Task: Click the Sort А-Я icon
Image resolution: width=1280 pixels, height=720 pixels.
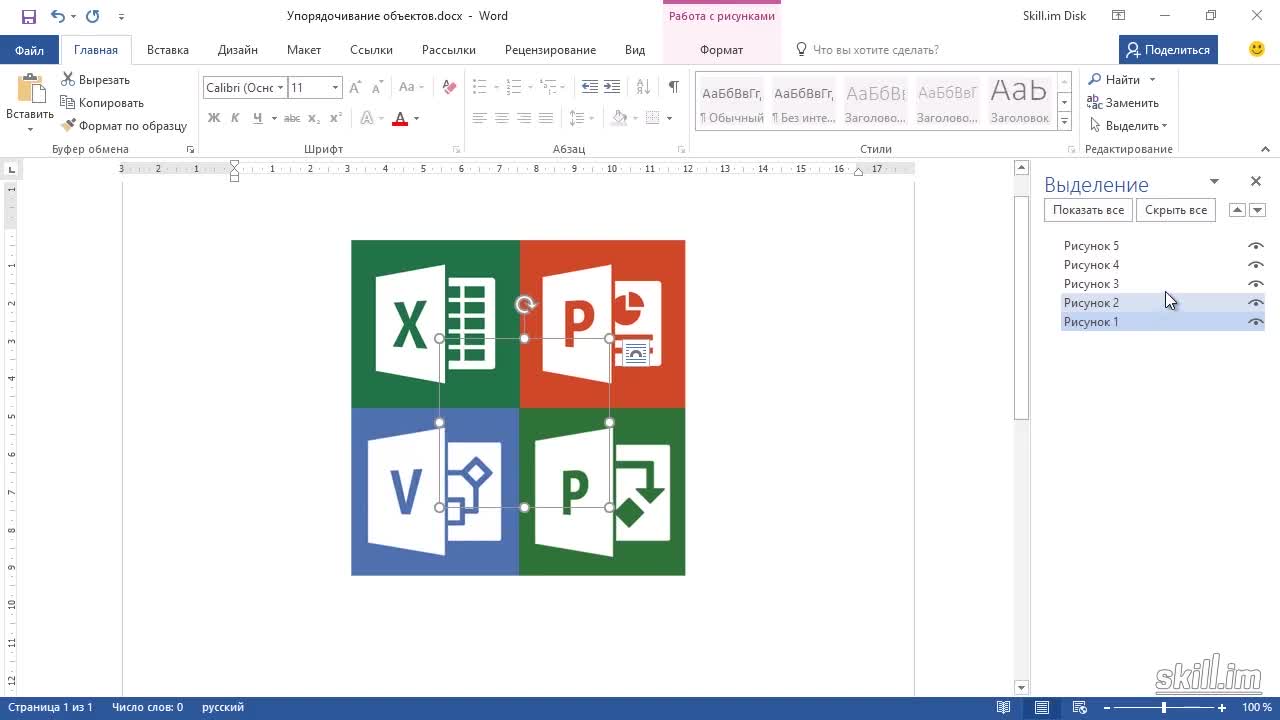Action: coord(643,87)
